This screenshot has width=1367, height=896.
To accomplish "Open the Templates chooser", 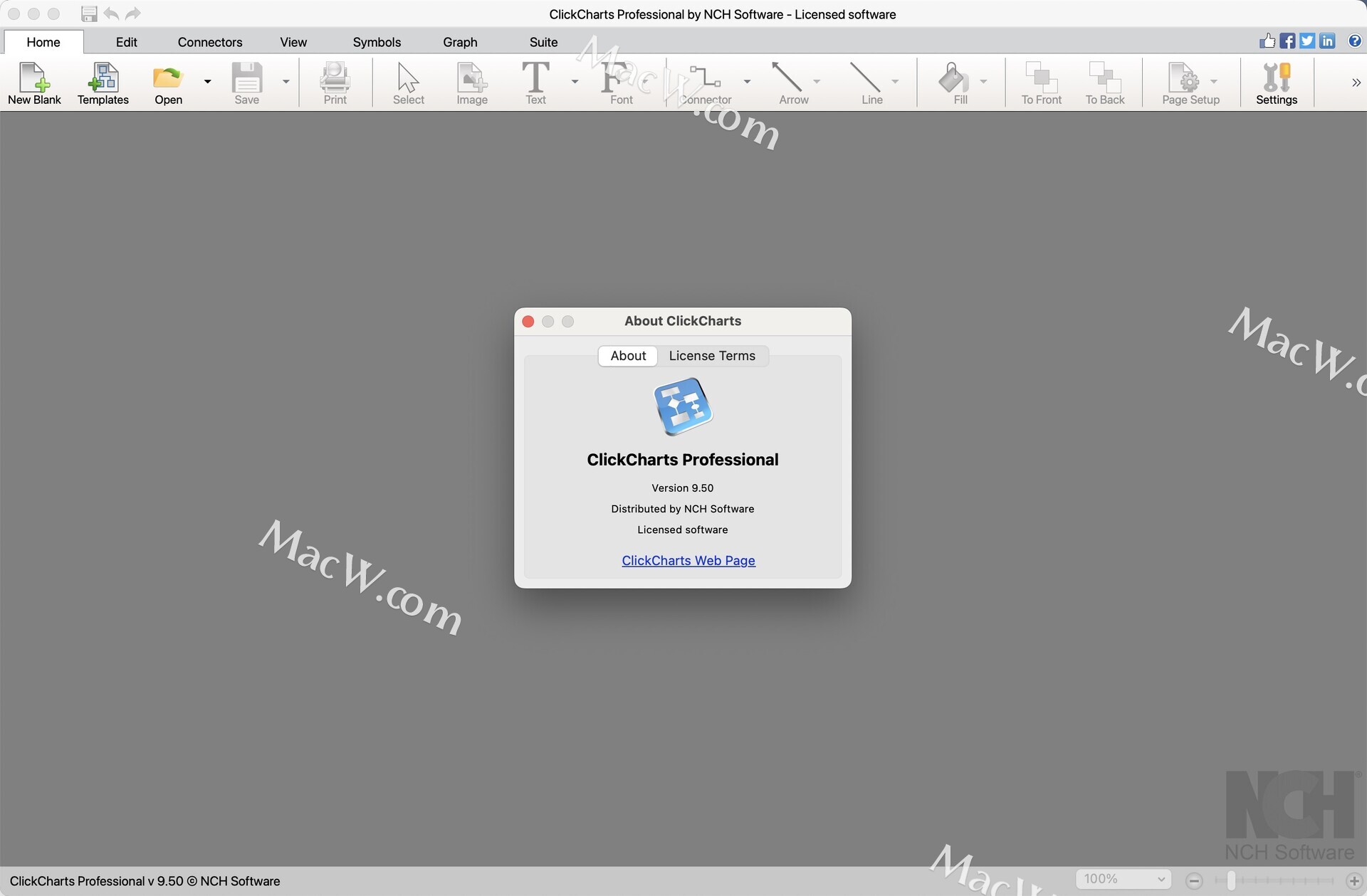I will 103,83.
